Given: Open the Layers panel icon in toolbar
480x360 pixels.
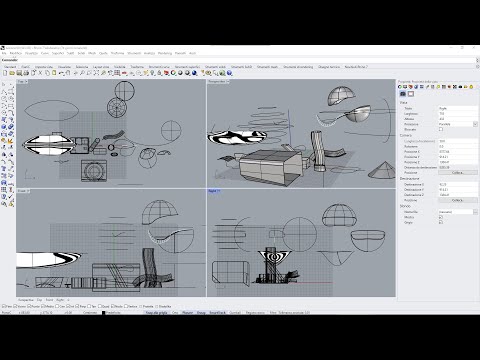Looking at the screenshot, I should point(166,73).
